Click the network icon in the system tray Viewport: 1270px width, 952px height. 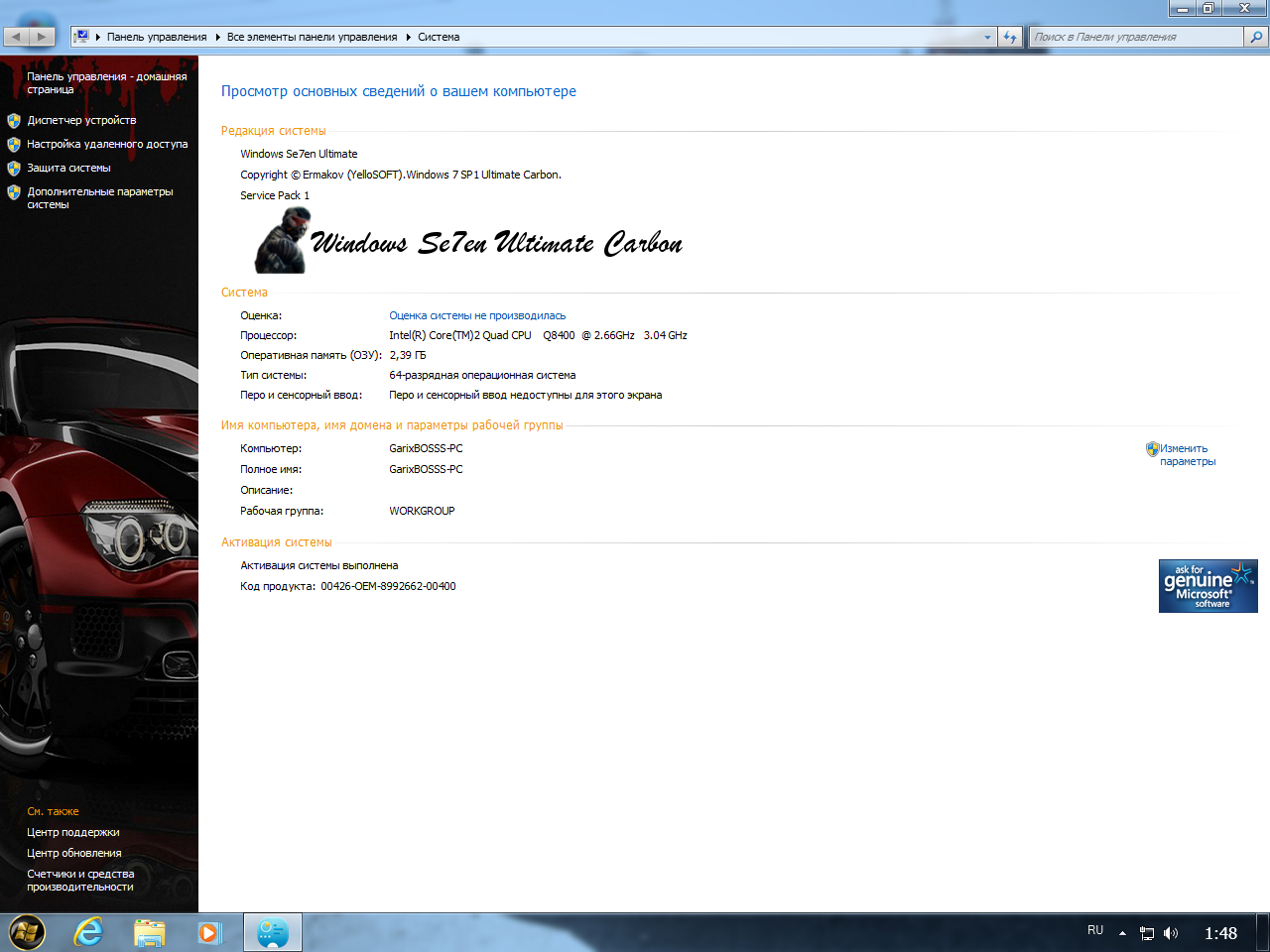pyautogui.click(x=1147, y=933)
